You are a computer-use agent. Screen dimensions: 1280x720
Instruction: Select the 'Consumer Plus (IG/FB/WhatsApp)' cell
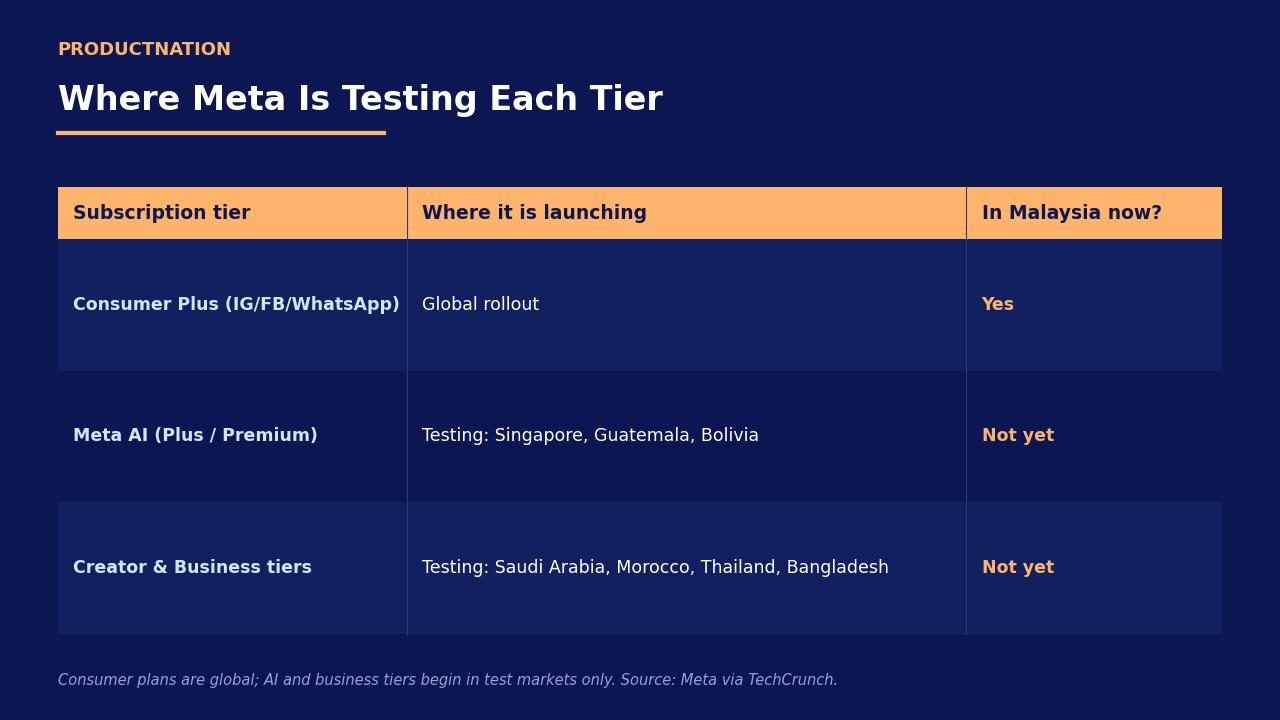(x=232, y=305)
